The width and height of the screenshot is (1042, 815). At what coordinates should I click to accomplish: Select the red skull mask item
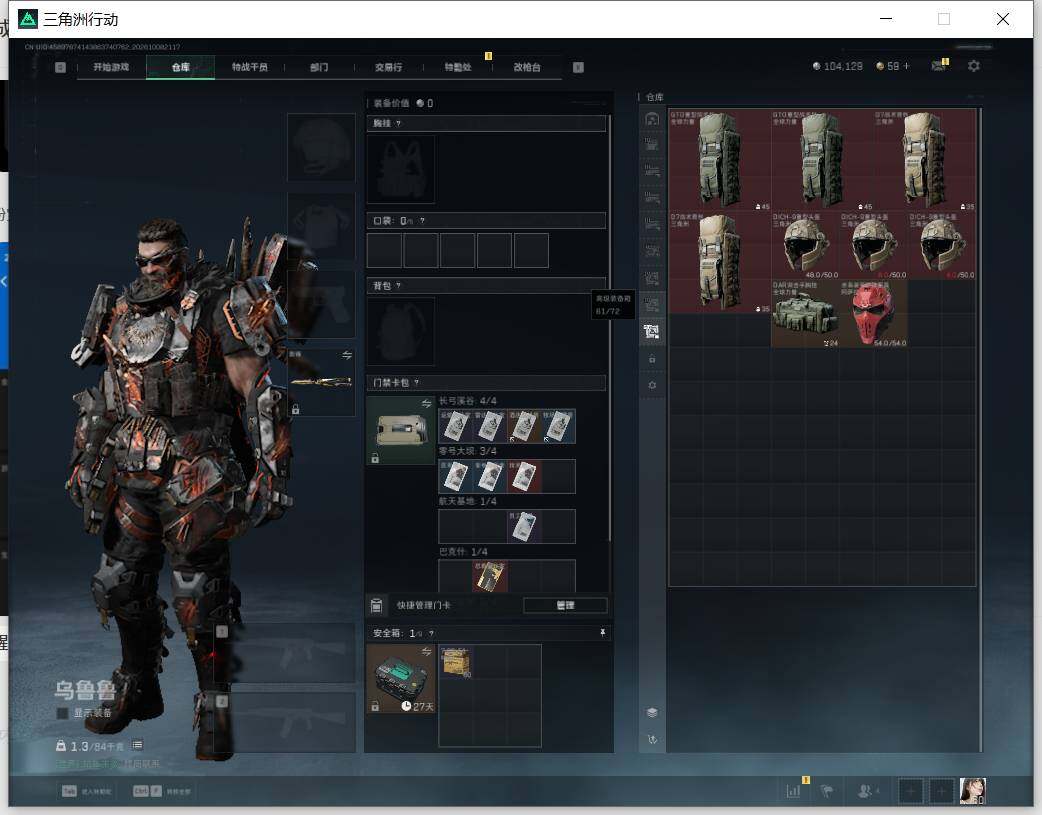pyautogui.click(x=873, y=313)
